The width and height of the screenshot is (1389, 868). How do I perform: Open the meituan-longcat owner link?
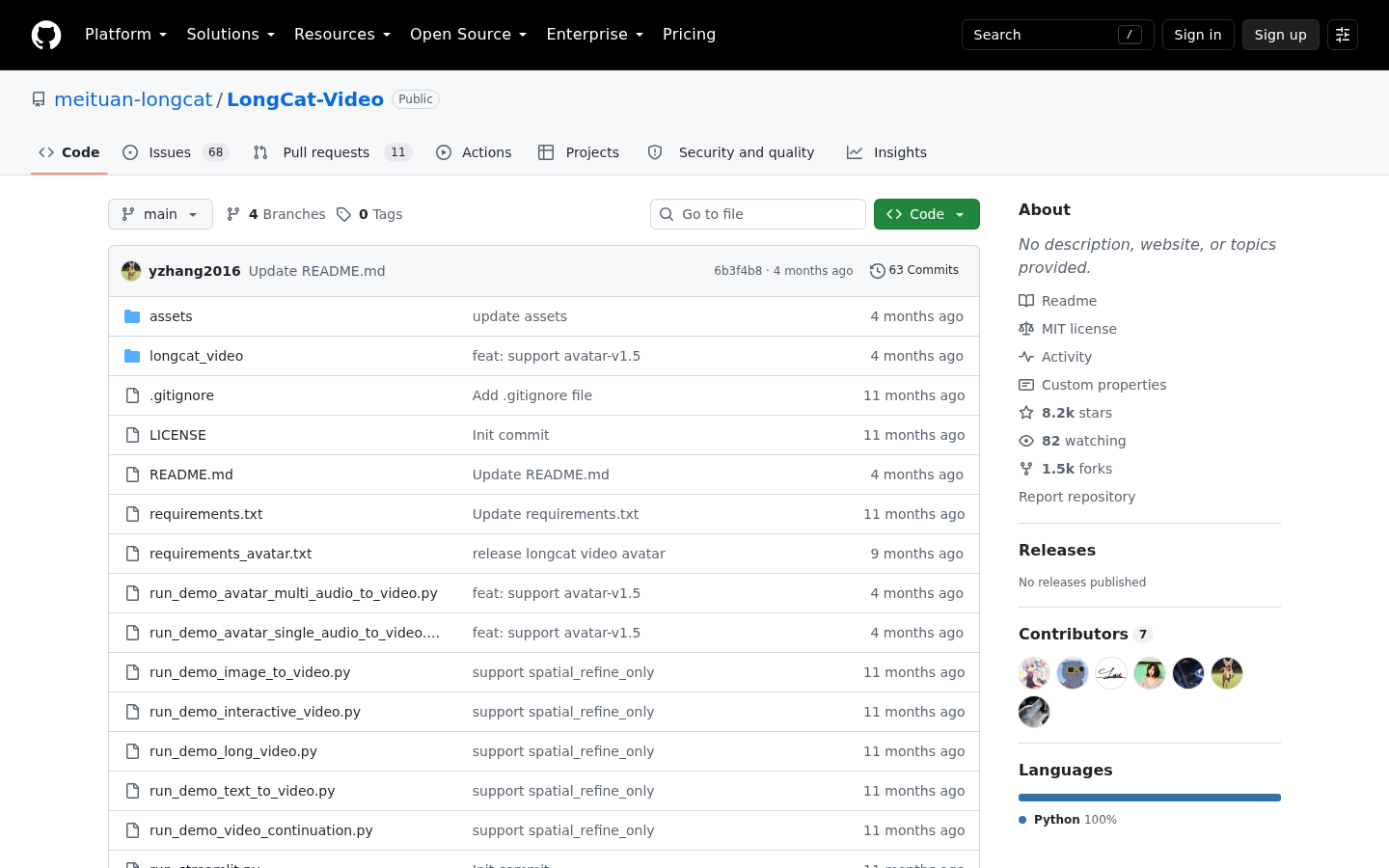133,99
